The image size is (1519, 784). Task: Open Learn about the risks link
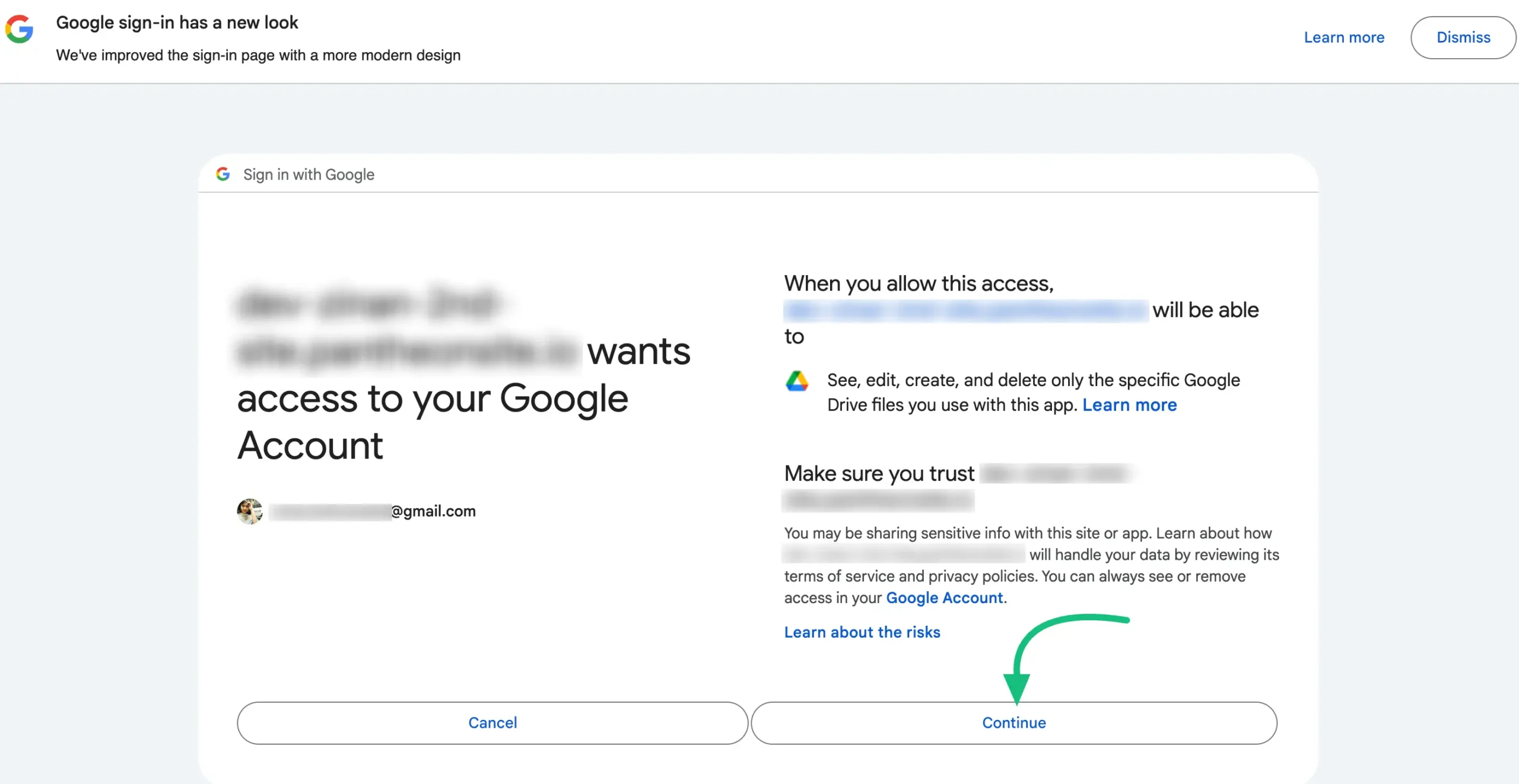tap(862, 632)
